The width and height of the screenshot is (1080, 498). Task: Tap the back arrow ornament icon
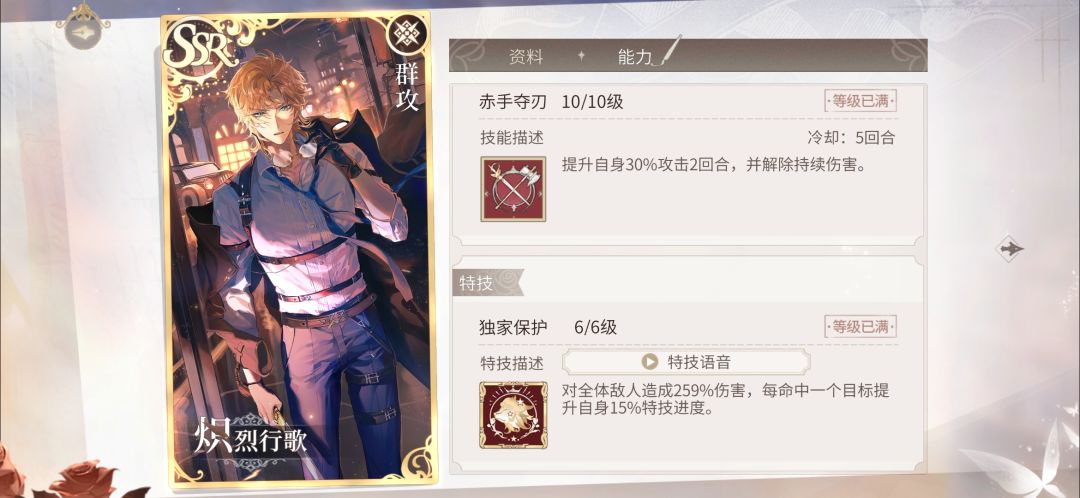83,27
